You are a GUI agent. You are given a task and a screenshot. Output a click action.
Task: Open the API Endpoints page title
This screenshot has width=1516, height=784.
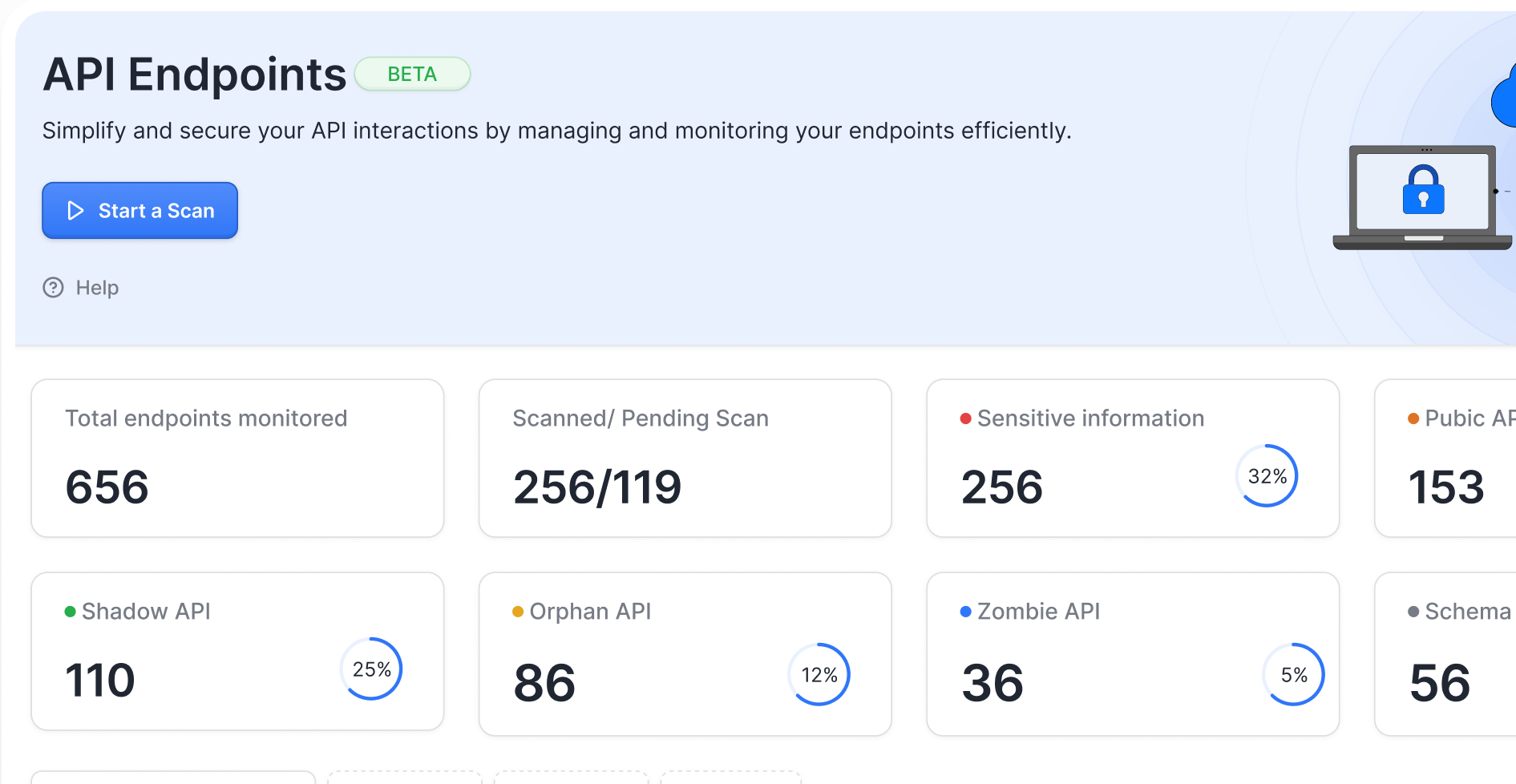click(x=195, y=74)
